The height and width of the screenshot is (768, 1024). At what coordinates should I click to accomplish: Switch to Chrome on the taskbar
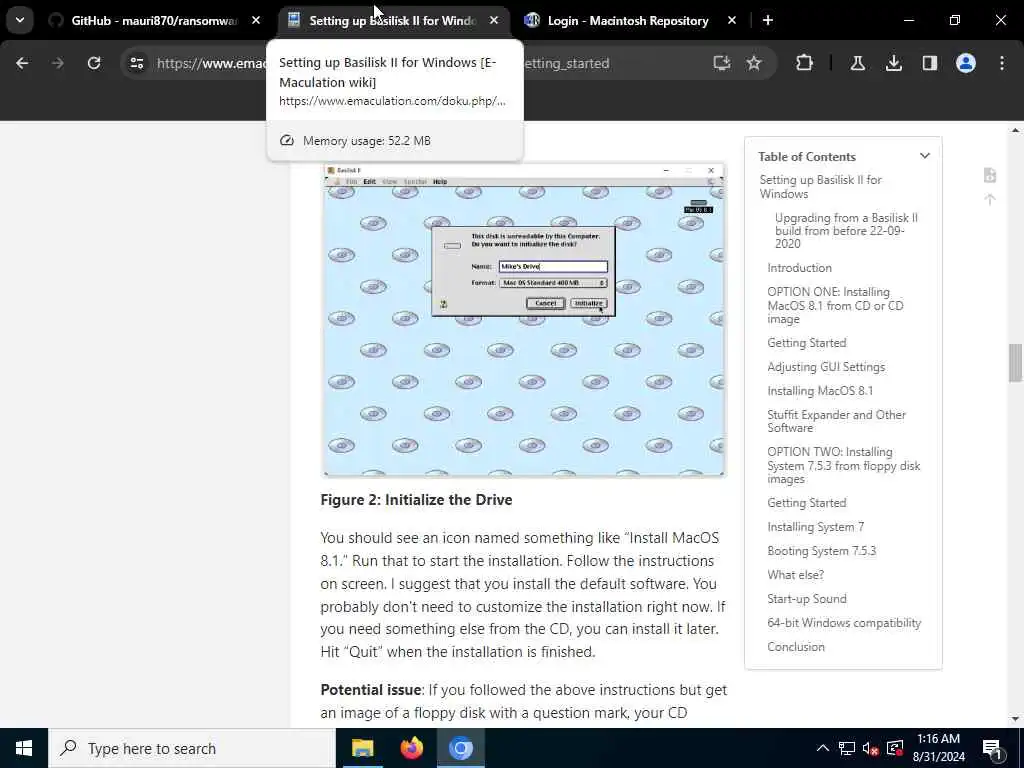point(460,748)
